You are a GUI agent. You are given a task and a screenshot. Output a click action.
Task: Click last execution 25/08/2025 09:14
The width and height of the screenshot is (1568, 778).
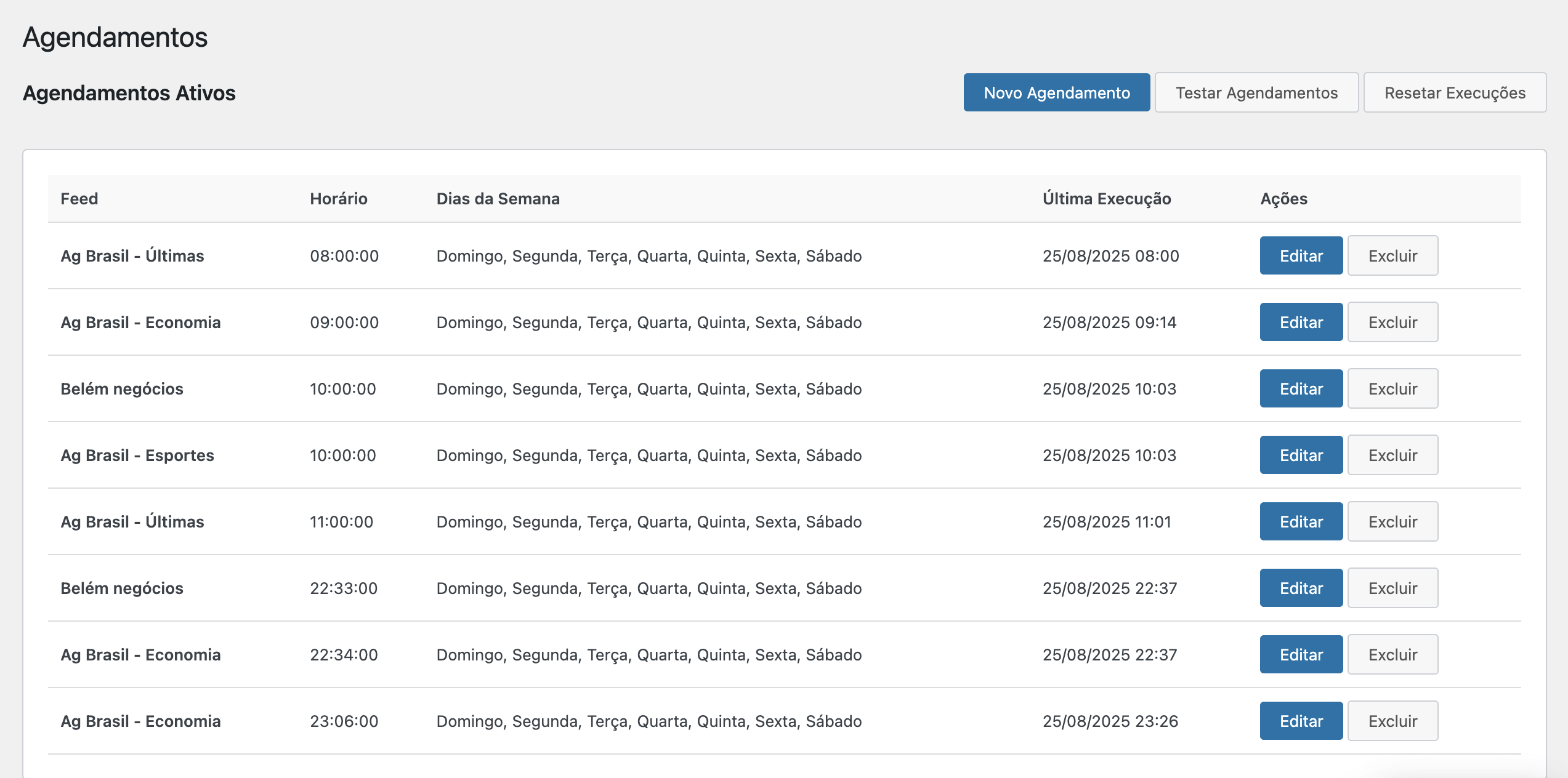[1110, 322]
